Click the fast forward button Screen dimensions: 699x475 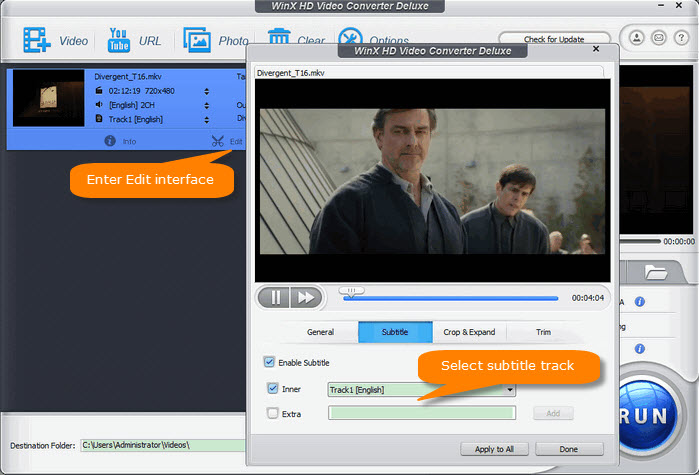pos(306,297)
